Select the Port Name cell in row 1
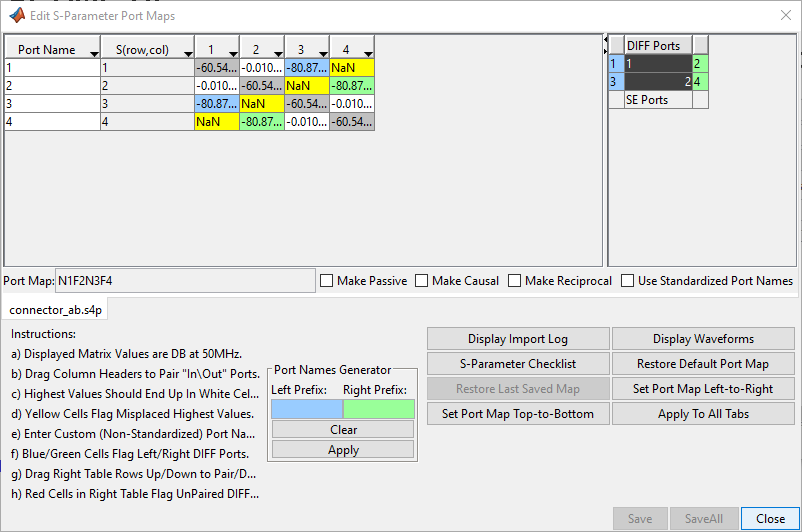The height and width of the screenshot is (532, 802). [52, 68]
